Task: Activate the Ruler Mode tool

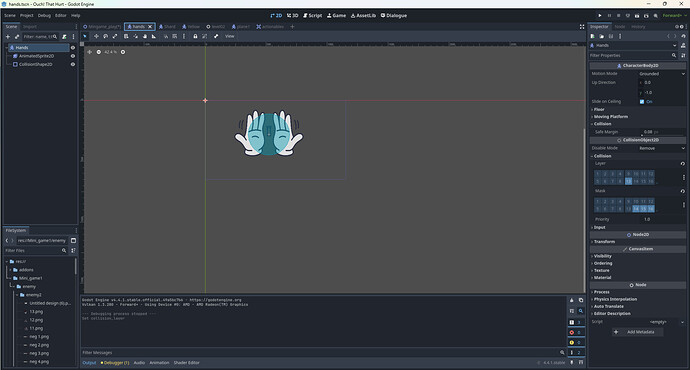Action: tap(154, 37)
